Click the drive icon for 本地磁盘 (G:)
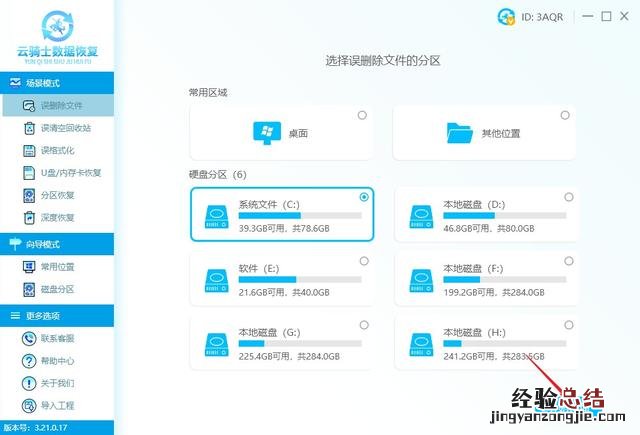 217,345
